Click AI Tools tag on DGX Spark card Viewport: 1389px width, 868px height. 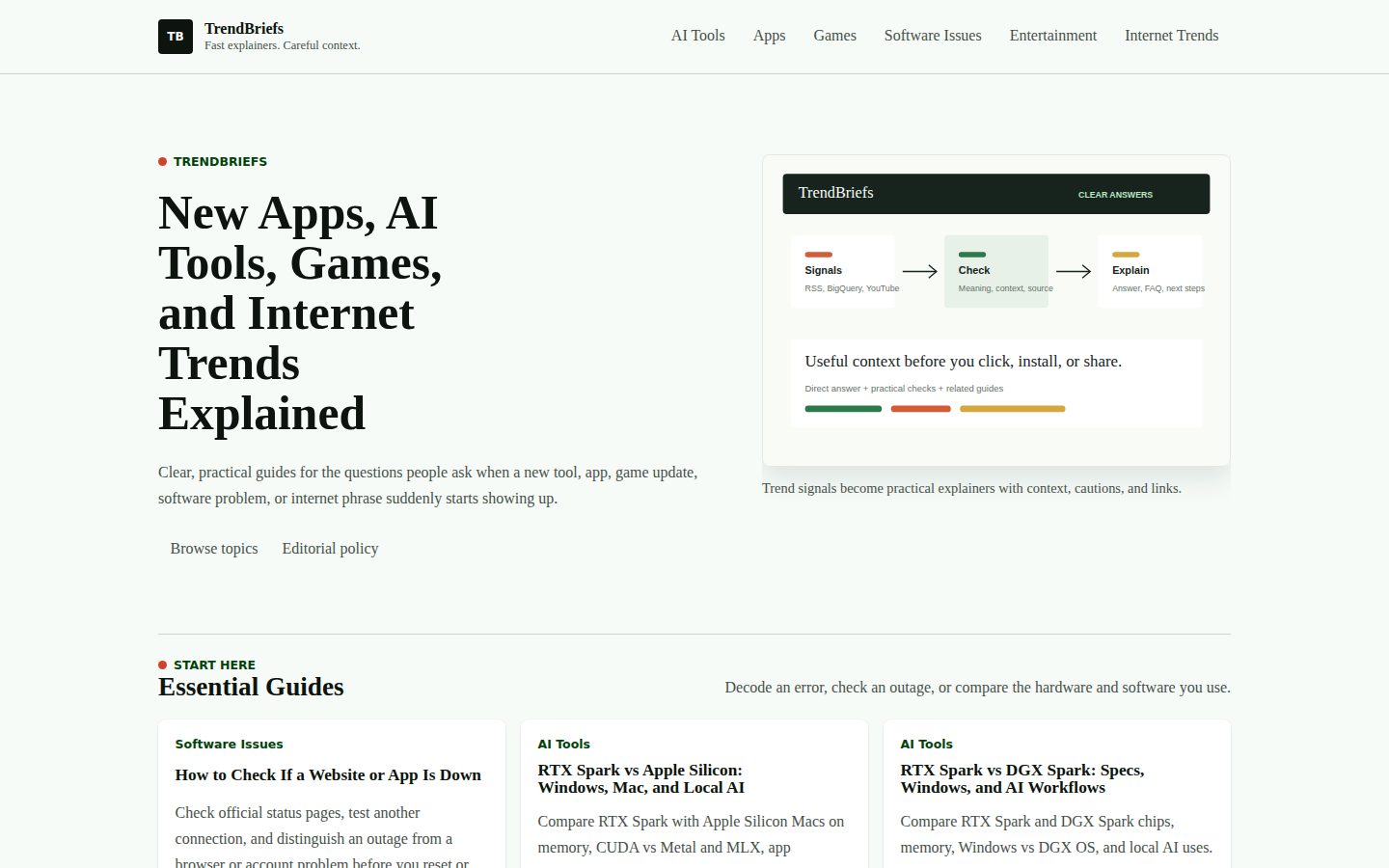click(926, 745)
